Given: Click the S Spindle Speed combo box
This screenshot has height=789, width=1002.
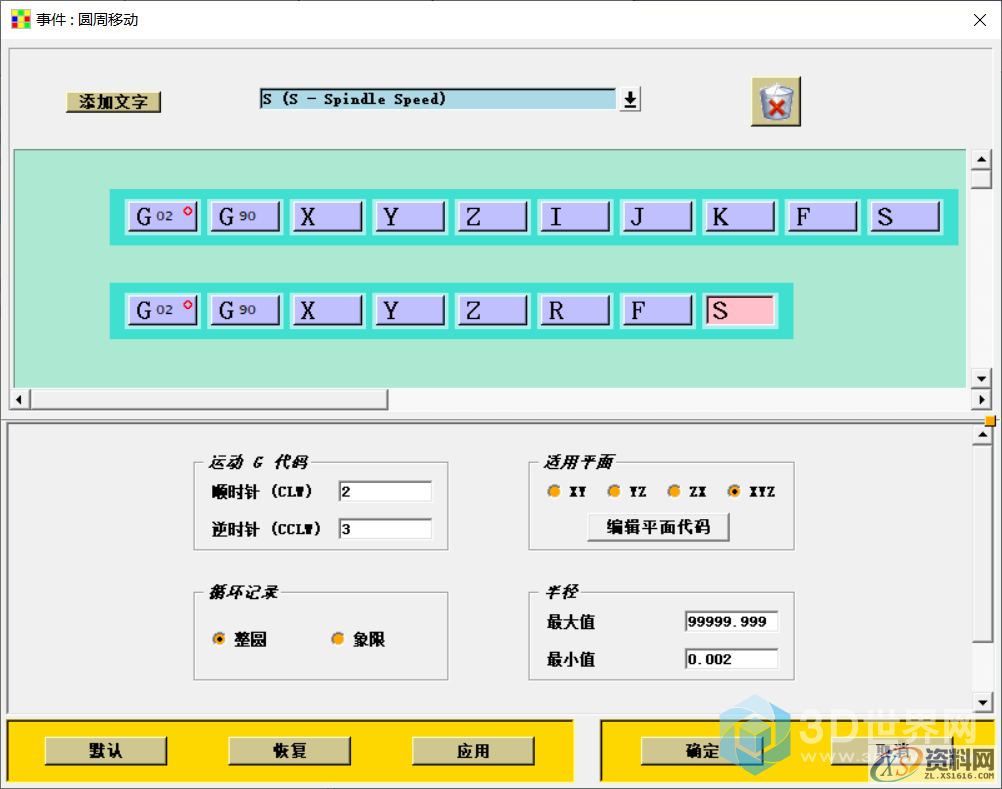Looking at the screenshot, I should coord(438,99).
